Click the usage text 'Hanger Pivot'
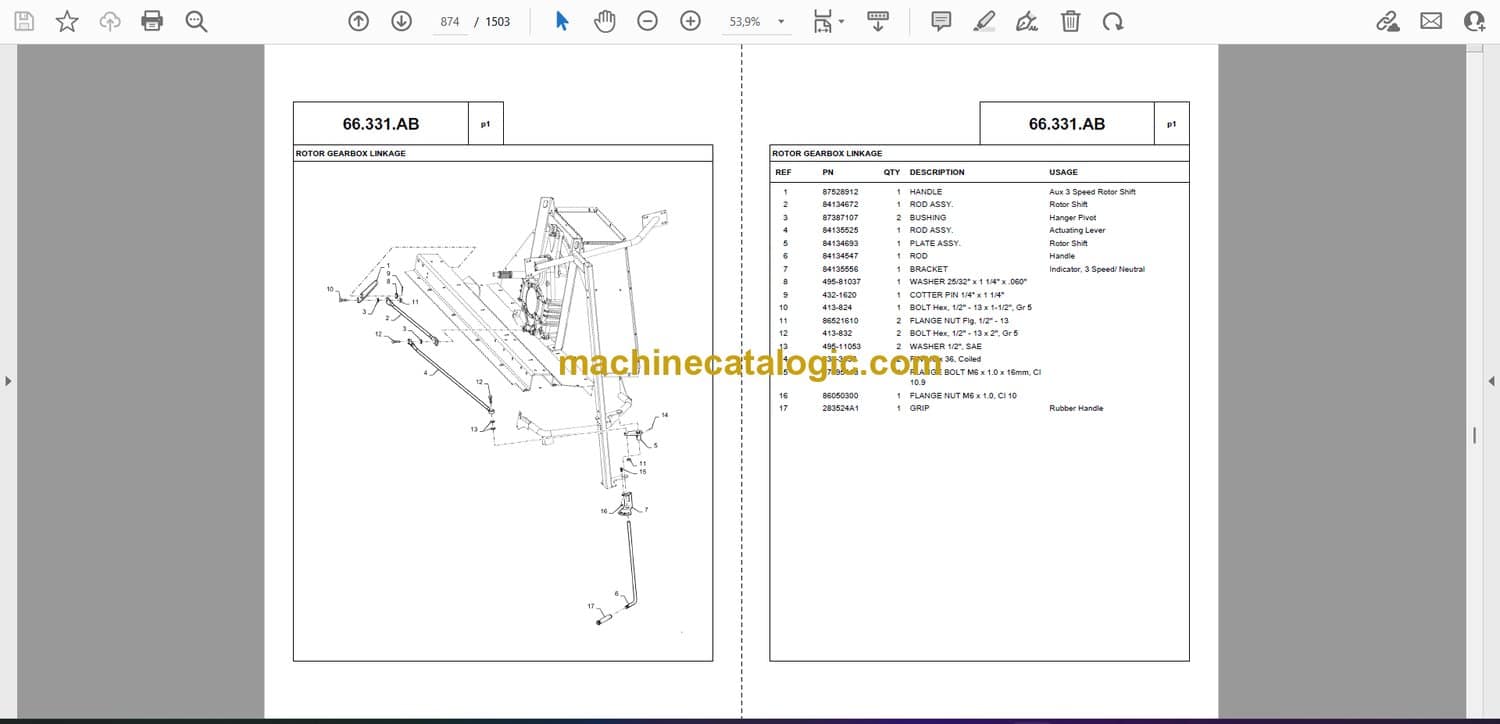The height and width of the screenshot is (724, 1500). pyautogui.click(x=1072, y=218)
